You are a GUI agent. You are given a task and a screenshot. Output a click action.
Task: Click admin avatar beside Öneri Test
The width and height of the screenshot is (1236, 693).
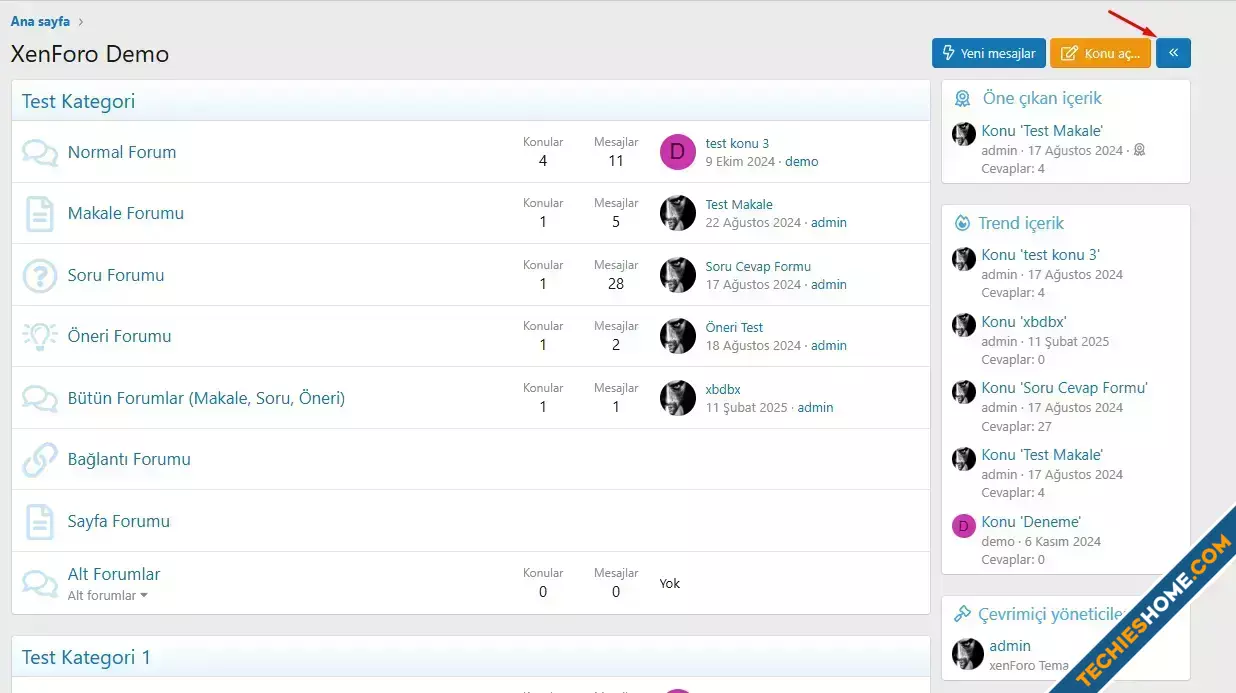pyautogui.click(x=677, y=336)
